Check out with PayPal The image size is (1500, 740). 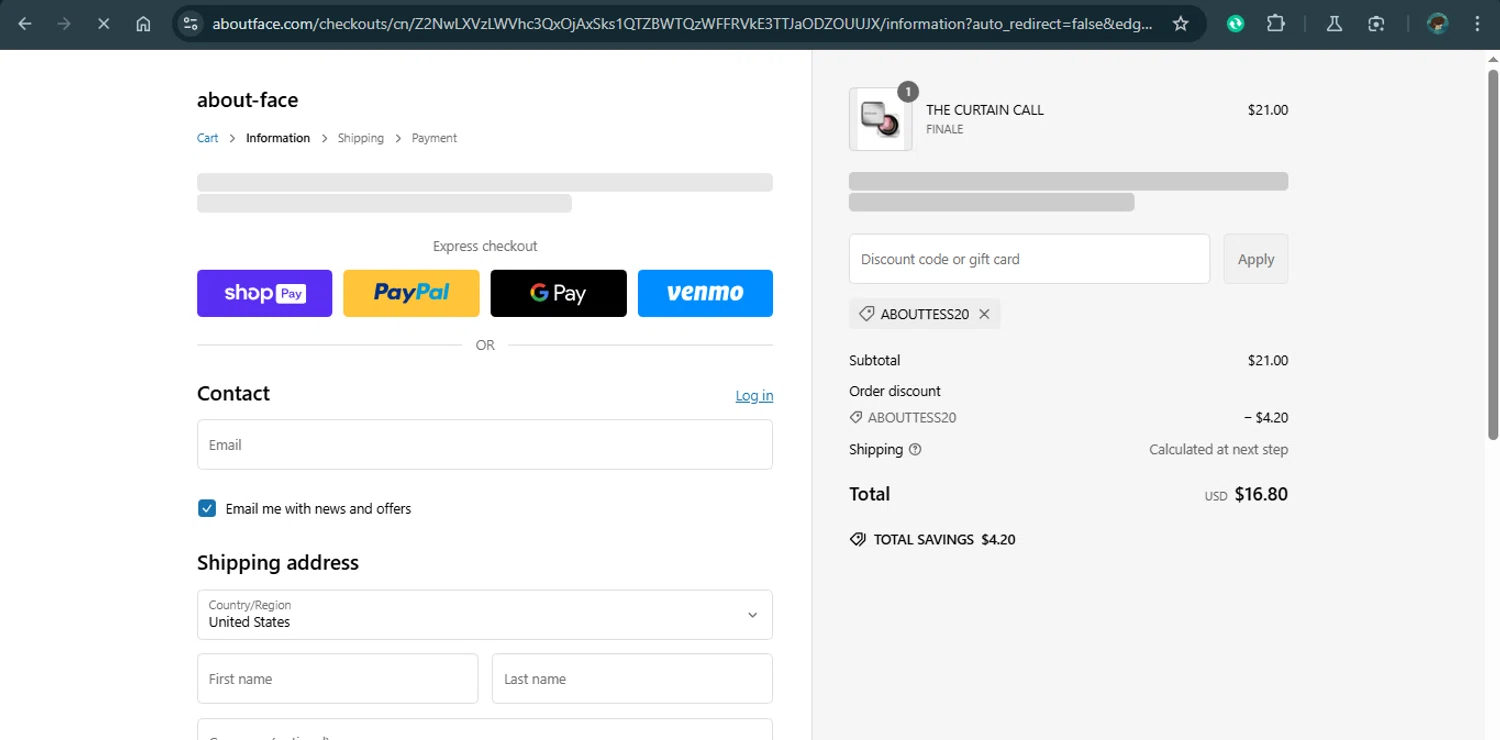pyautogui.click(x=411, y=293)
